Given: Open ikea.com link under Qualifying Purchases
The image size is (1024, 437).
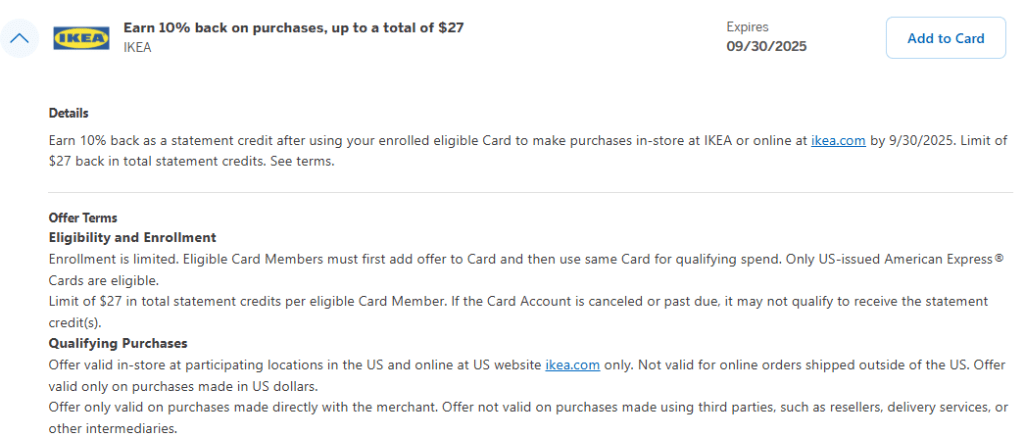Looking at the screenshot, I should [572, 365].
